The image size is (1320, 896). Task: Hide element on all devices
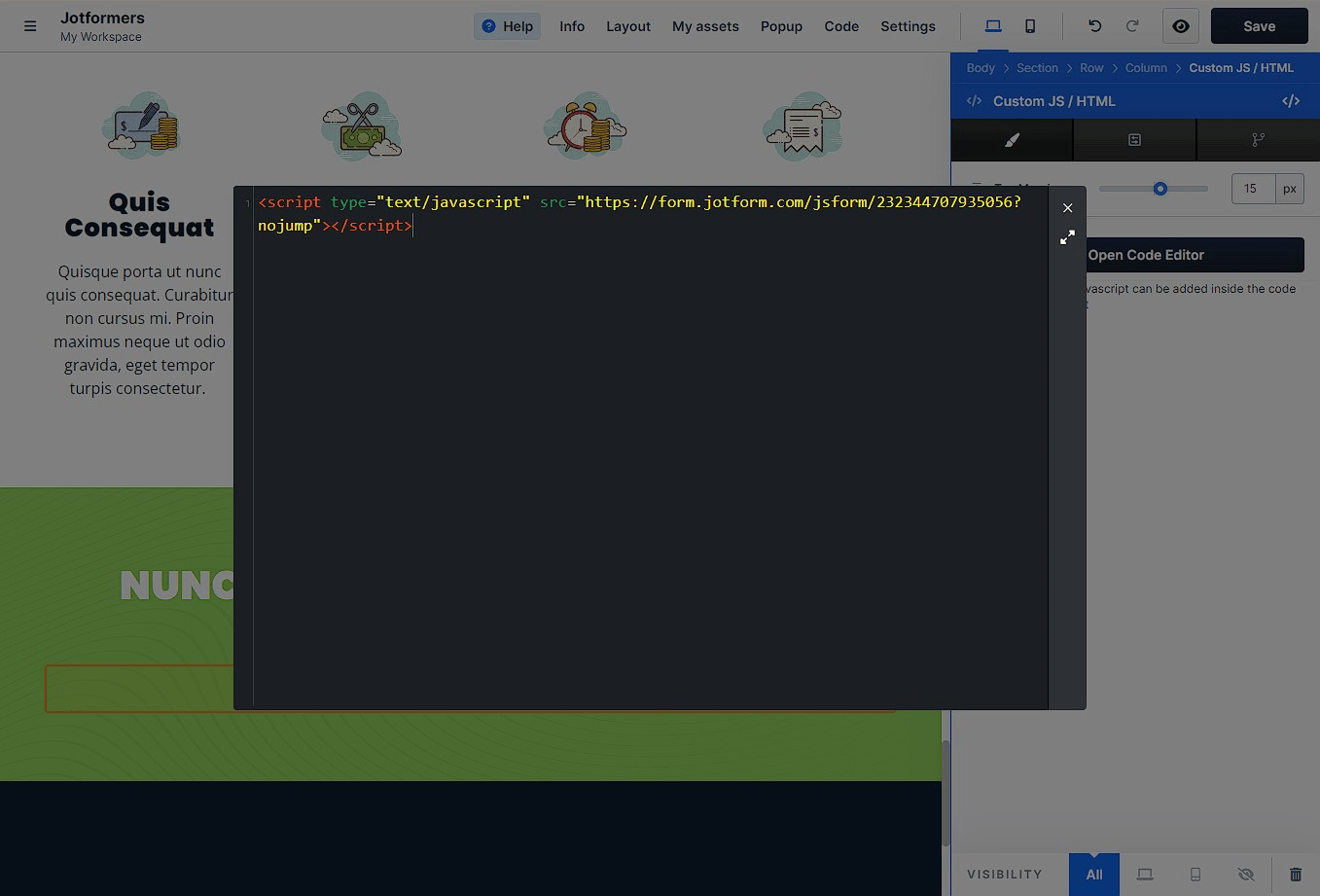[x=1246, y=875]
